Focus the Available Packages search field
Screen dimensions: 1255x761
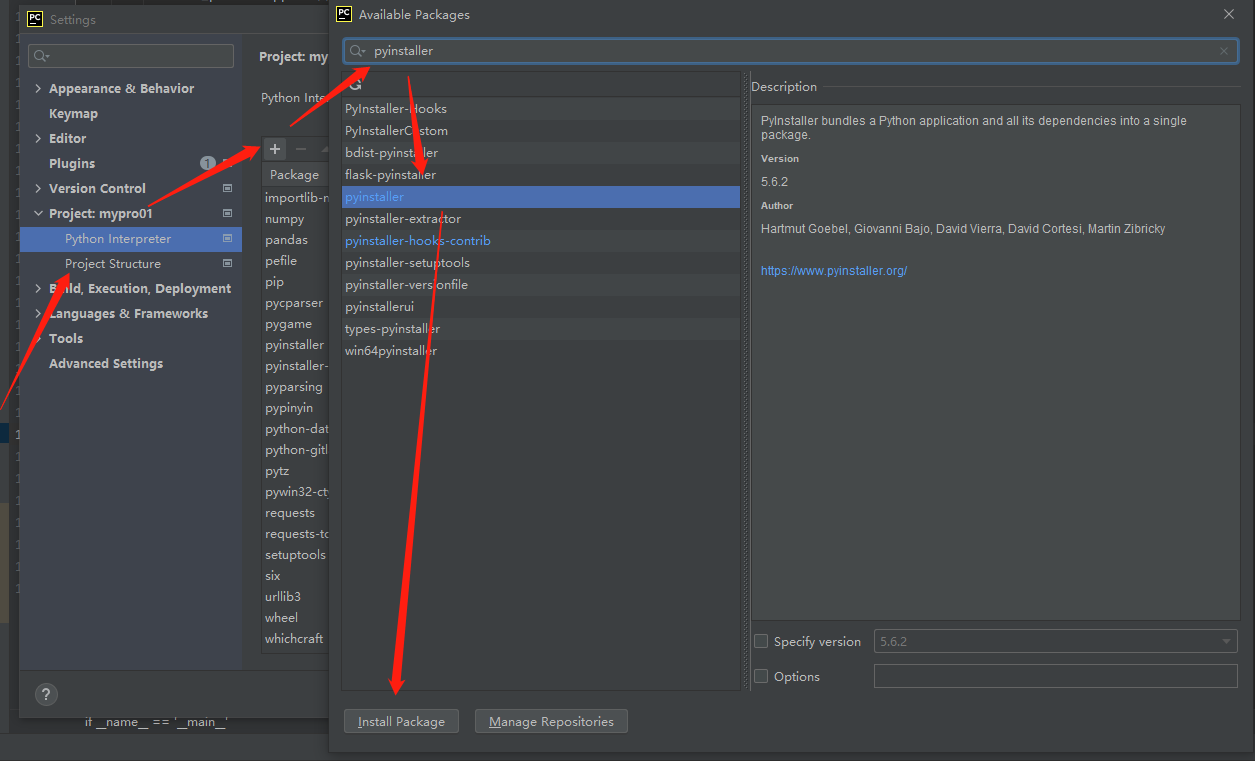pyautogui.click(x=791, y=51)
